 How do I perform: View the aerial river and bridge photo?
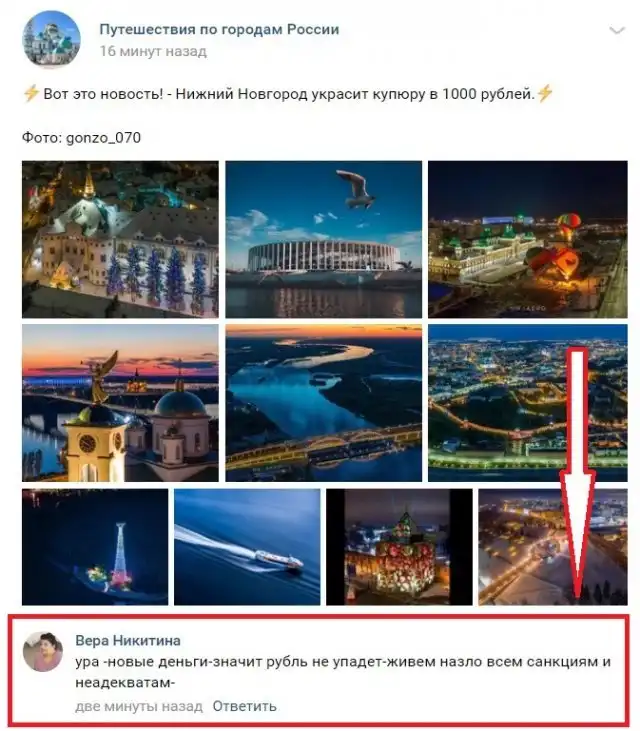click(323, 403)
